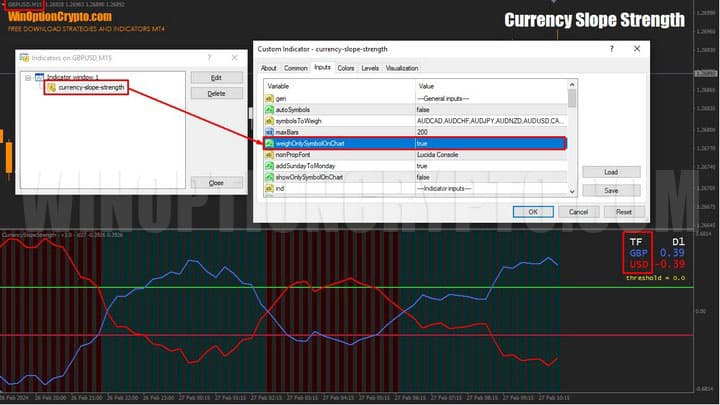The height and width of the screenshot is (405, 720).
Task: Click the GBPUSD,M15 chart symbol label
Action: 25,4
